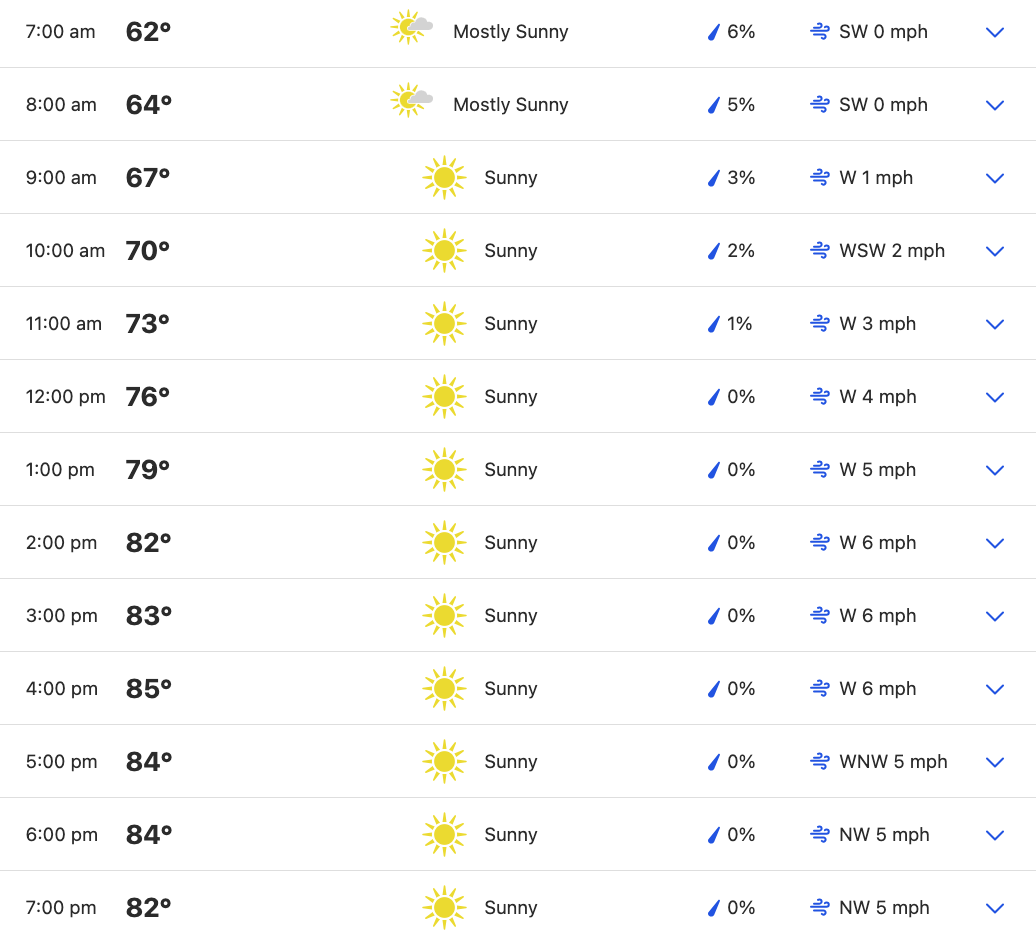Click the raindrop icon at 10:00 am
Image resolution: width=1036 pixels, height=940 pixels.
pos(714,251)
